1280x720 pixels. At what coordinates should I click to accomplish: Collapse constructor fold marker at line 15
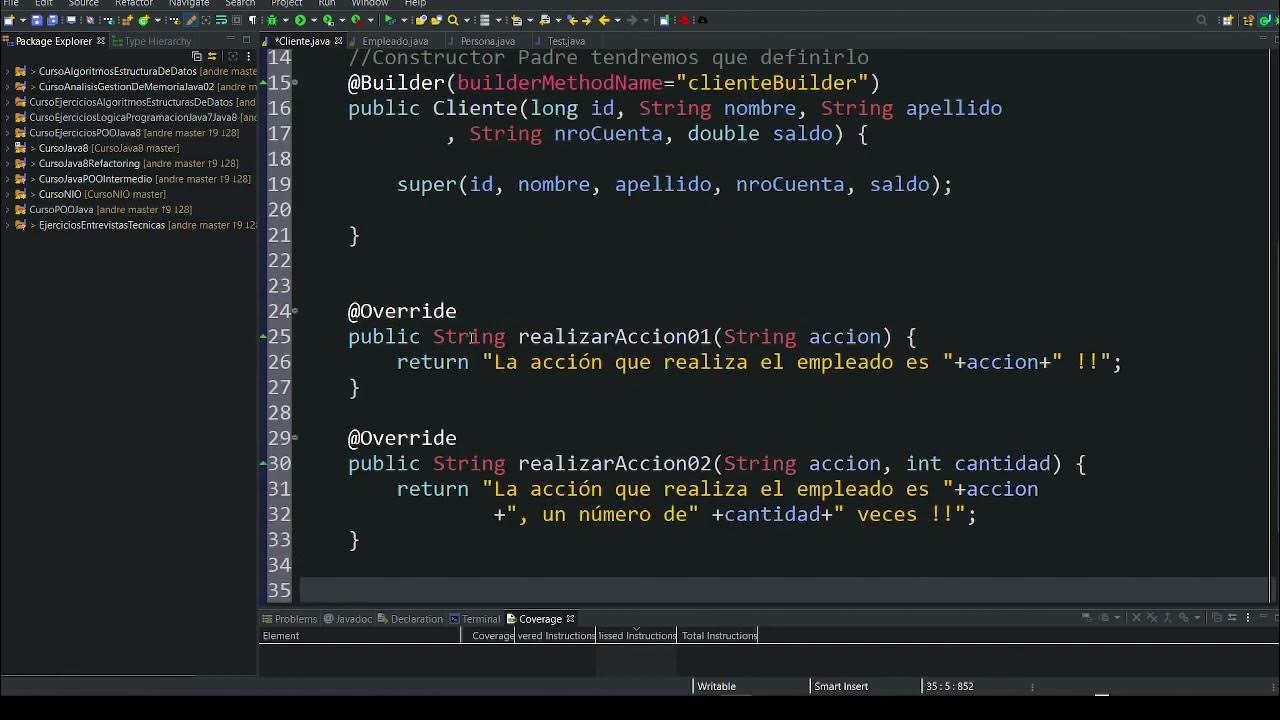pyautogui.click(x=294, y=84)
